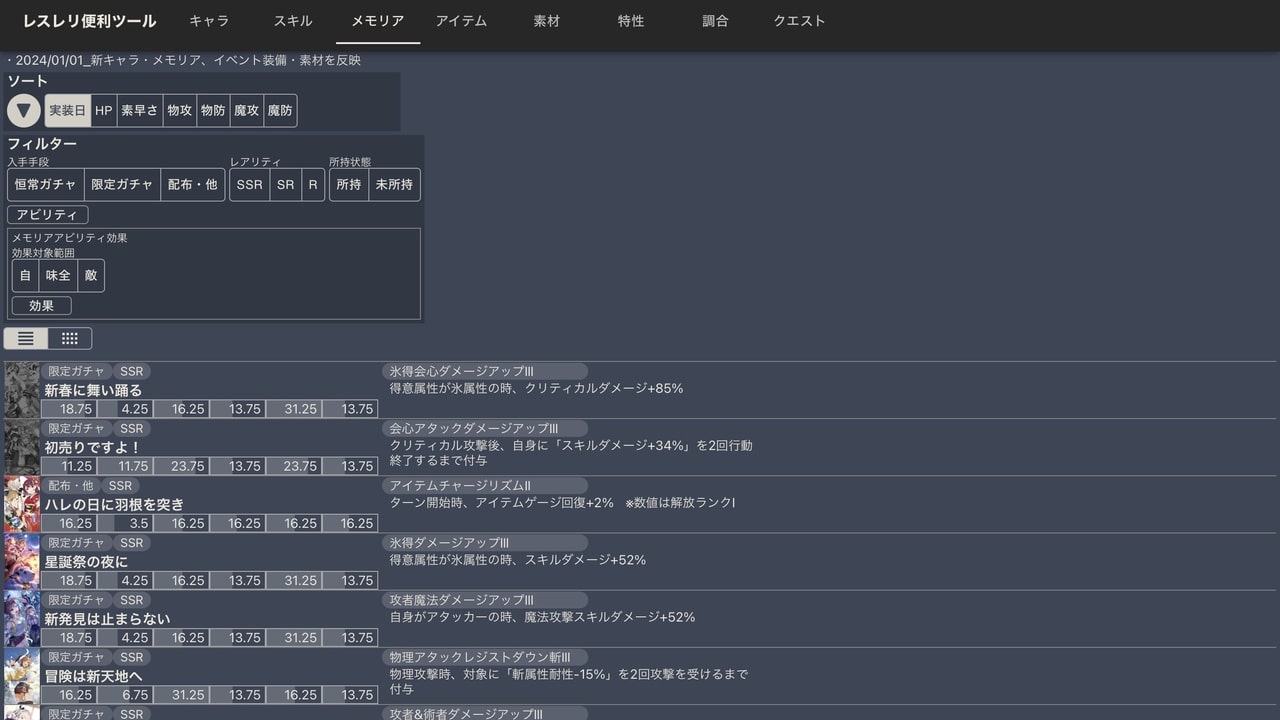Image resolution: width=1280 pixels, height=720 pixels.
Task: Filter by 未所持 status
Action: [395, 185]
